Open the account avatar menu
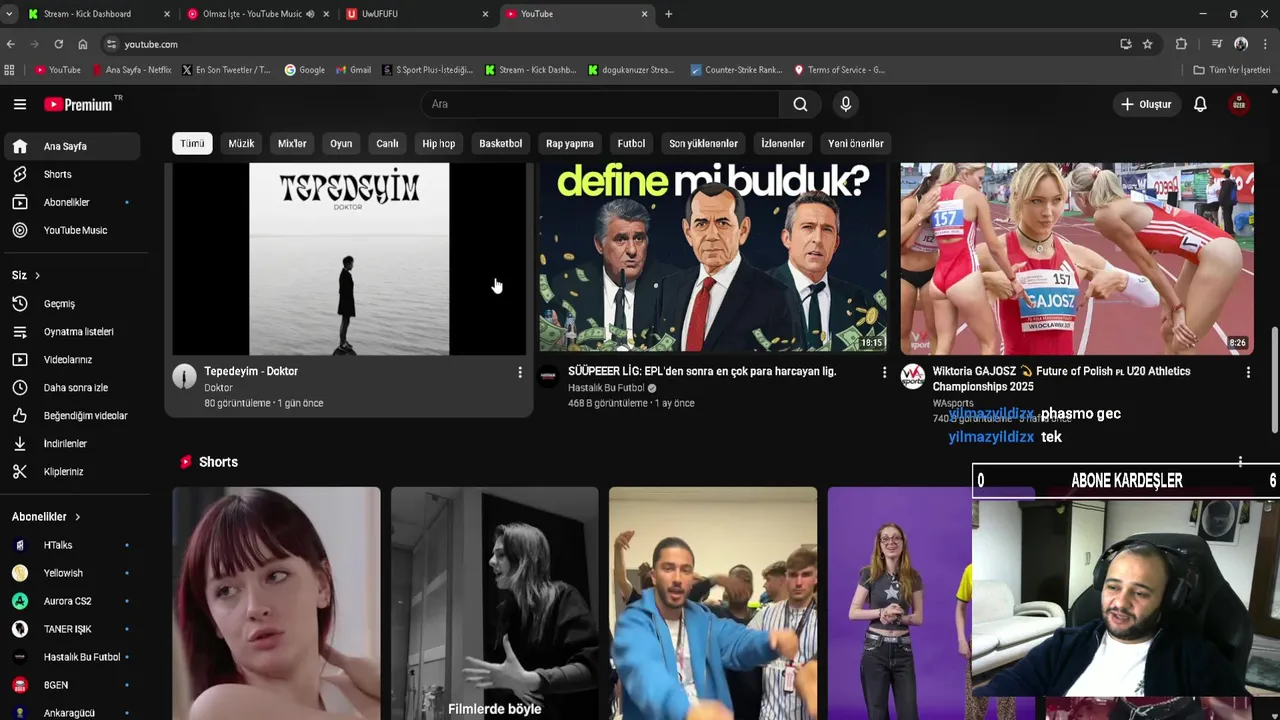 coord(1239,104)
